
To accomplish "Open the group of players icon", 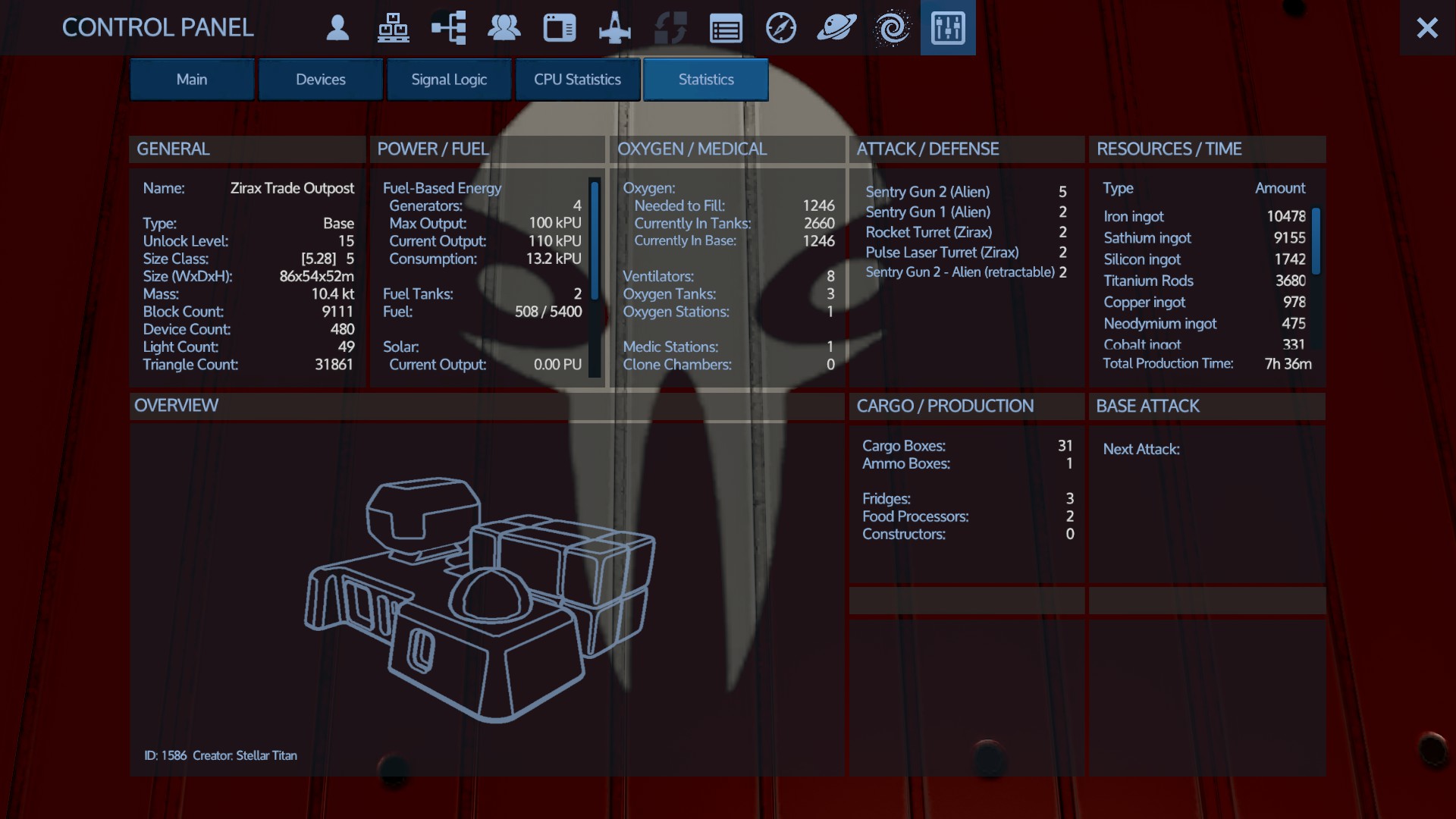I will pyautogui.click(x=504, y=28).
